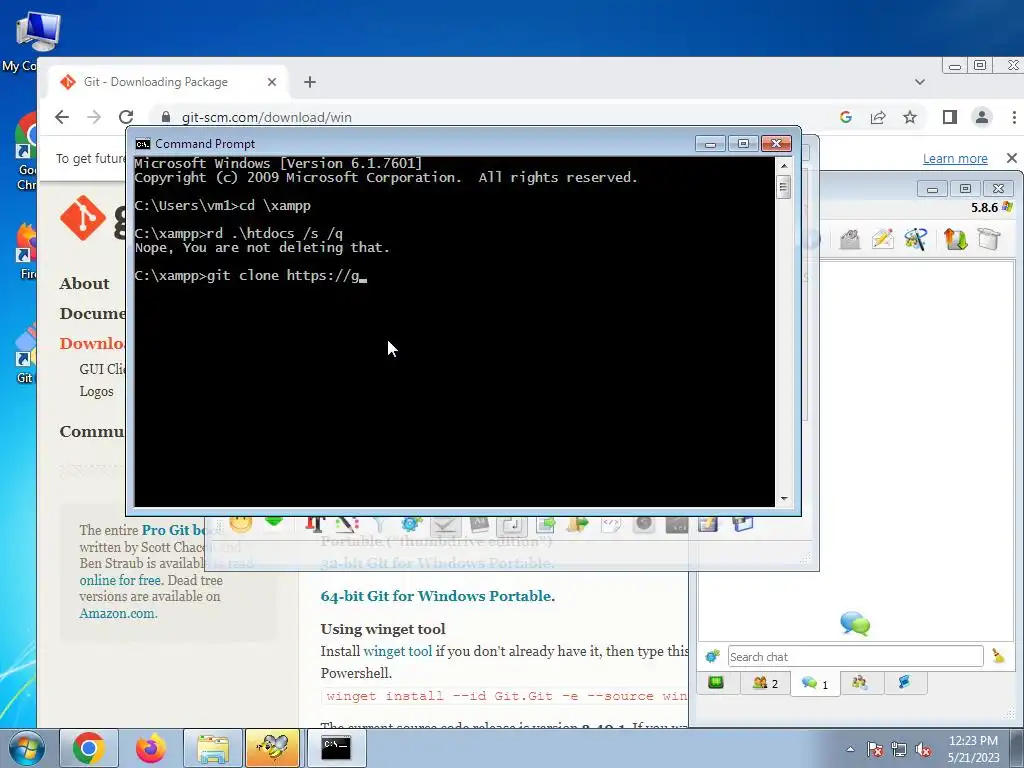
Task: Click the Command Prompt scrollbar thumb
Action: [x=784, y=187]
